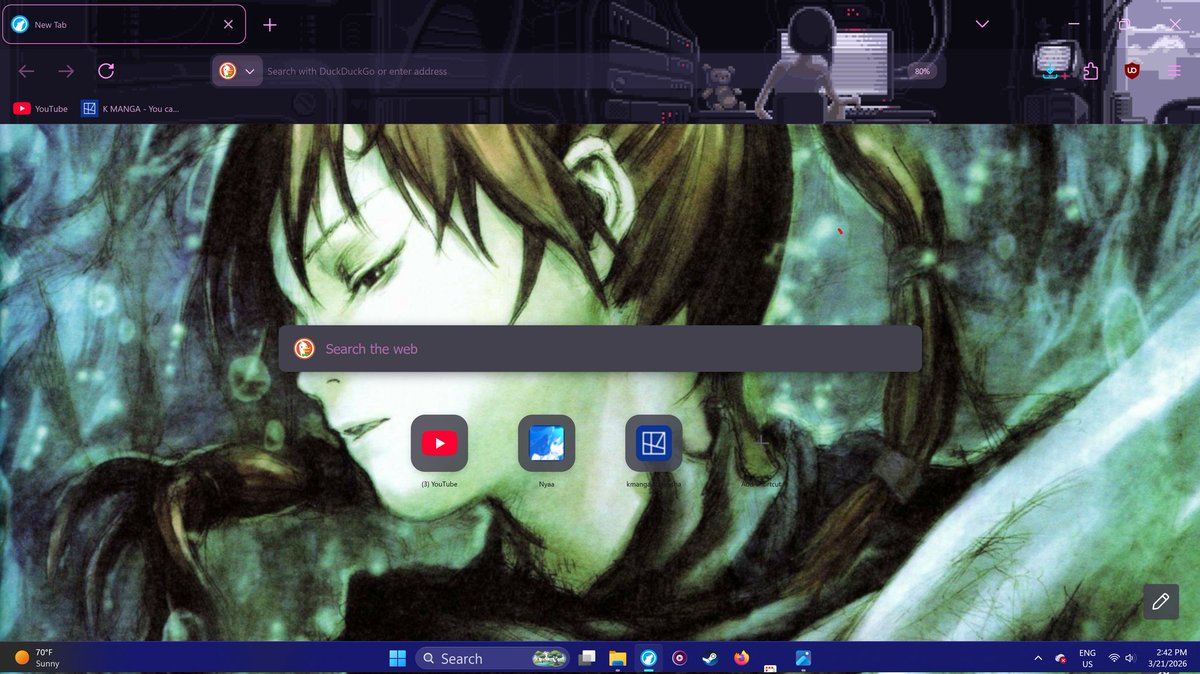This screenshot has width=1200, height=674.
Task: Launch Steam from the taskbar
Action: click(710, 658)
